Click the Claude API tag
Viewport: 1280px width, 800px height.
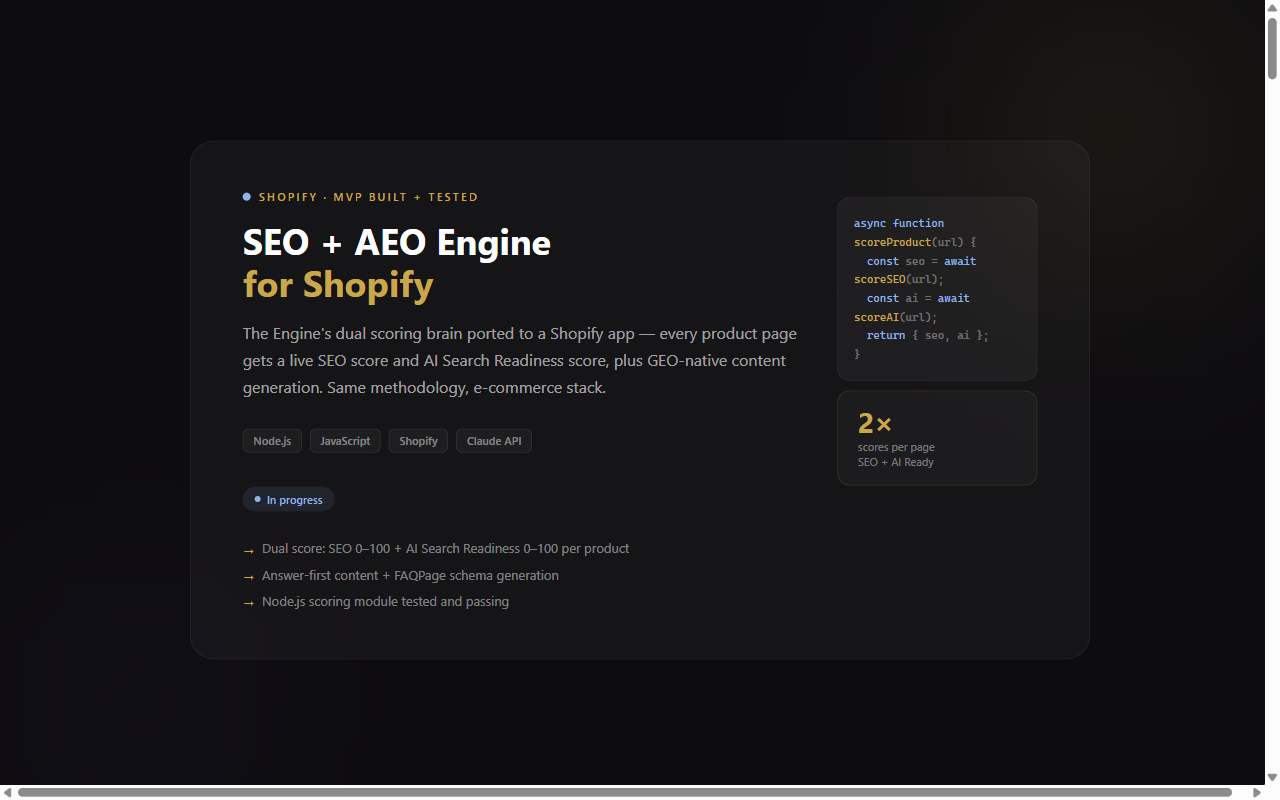coord(494,441)
